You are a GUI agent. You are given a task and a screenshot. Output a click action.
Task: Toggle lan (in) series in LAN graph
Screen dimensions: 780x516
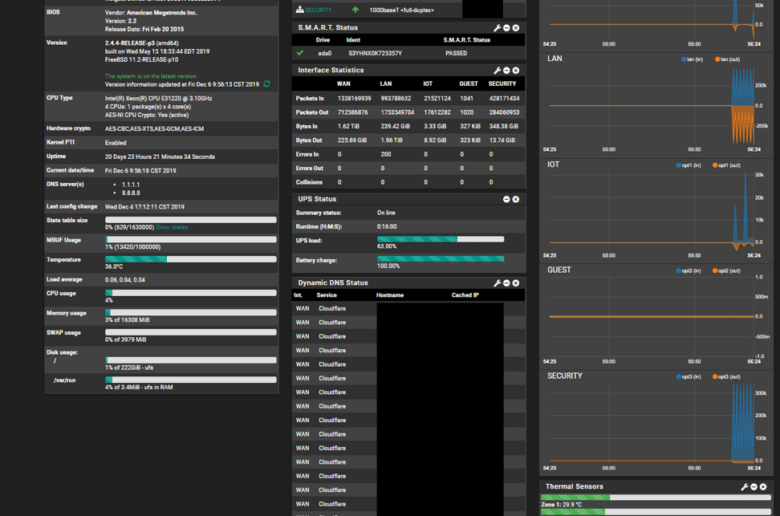pos(692,59)
